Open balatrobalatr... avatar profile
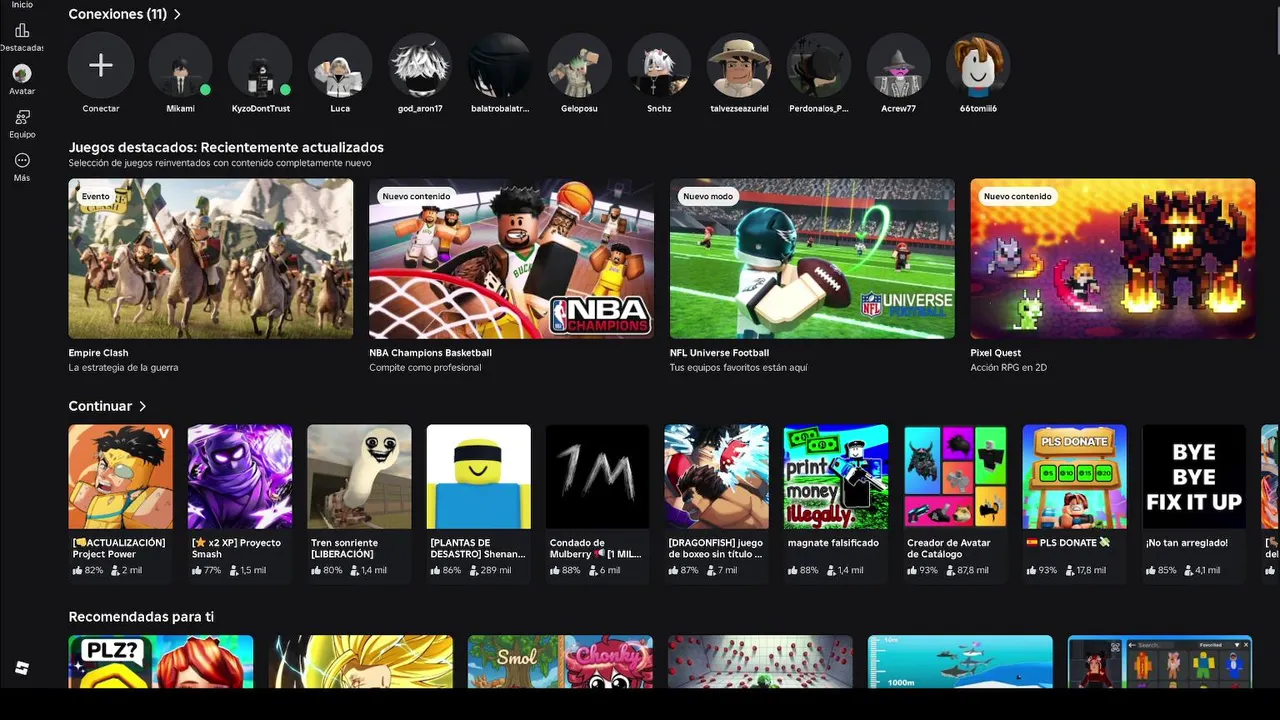The height and width of the screenshot is (720, 1280). (500, 65)
